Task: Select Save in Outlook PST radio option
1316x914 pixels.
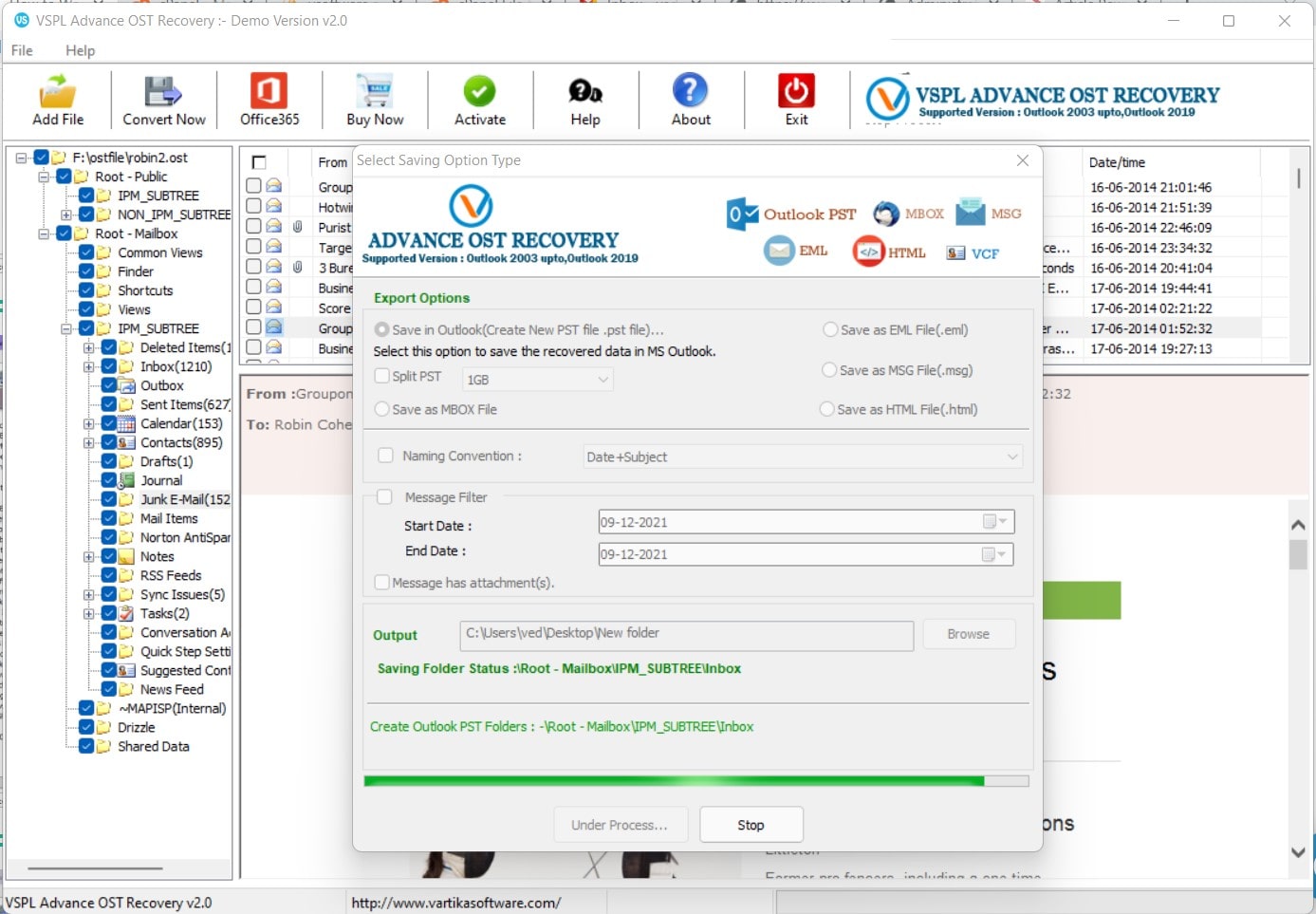Action: tap(381, 329)
